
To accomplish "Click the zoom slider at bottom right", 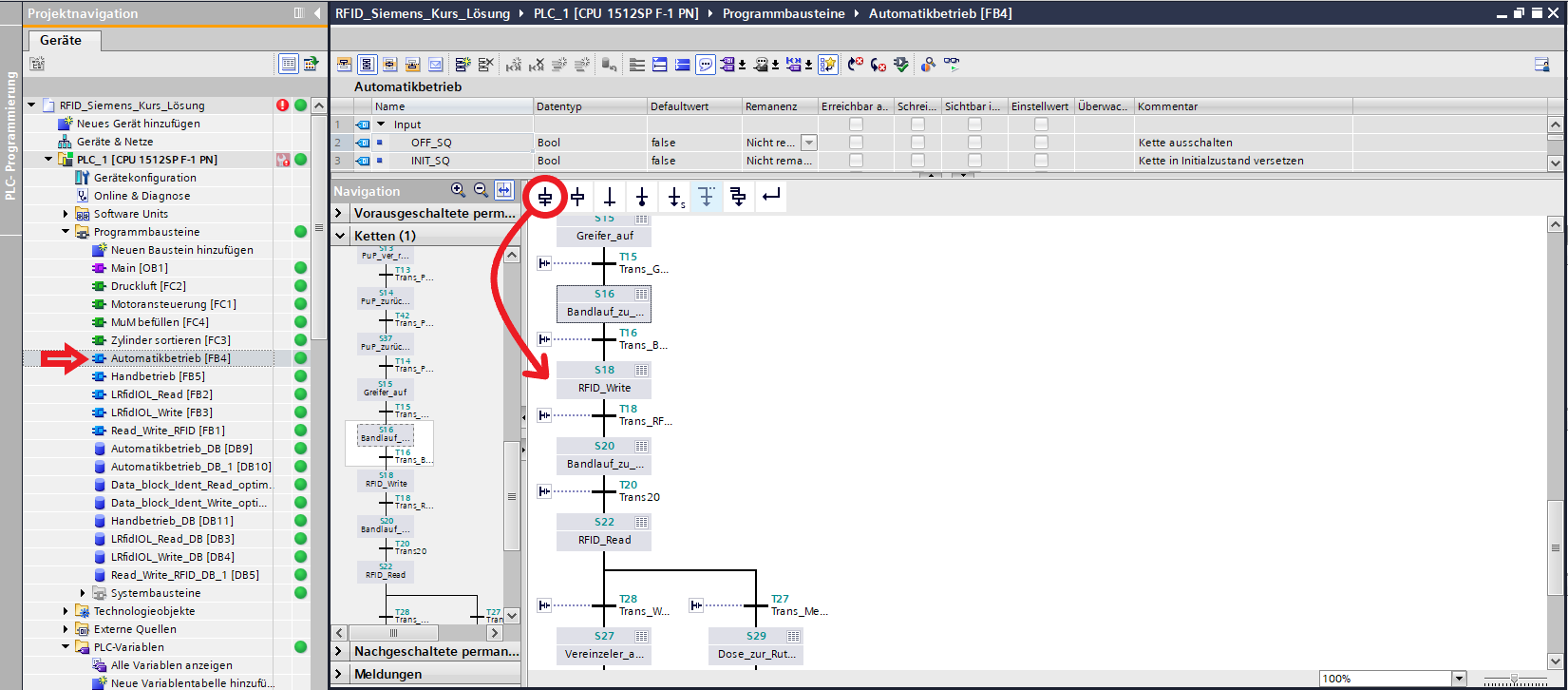I will point(1514,679).
